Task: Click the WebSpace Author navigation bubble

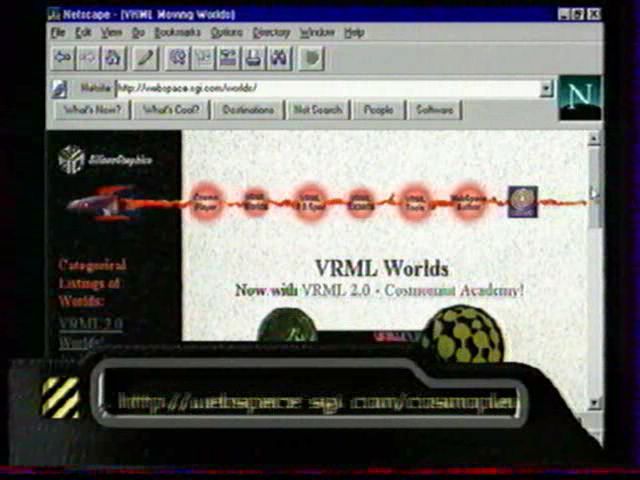Action: (468, 202)
